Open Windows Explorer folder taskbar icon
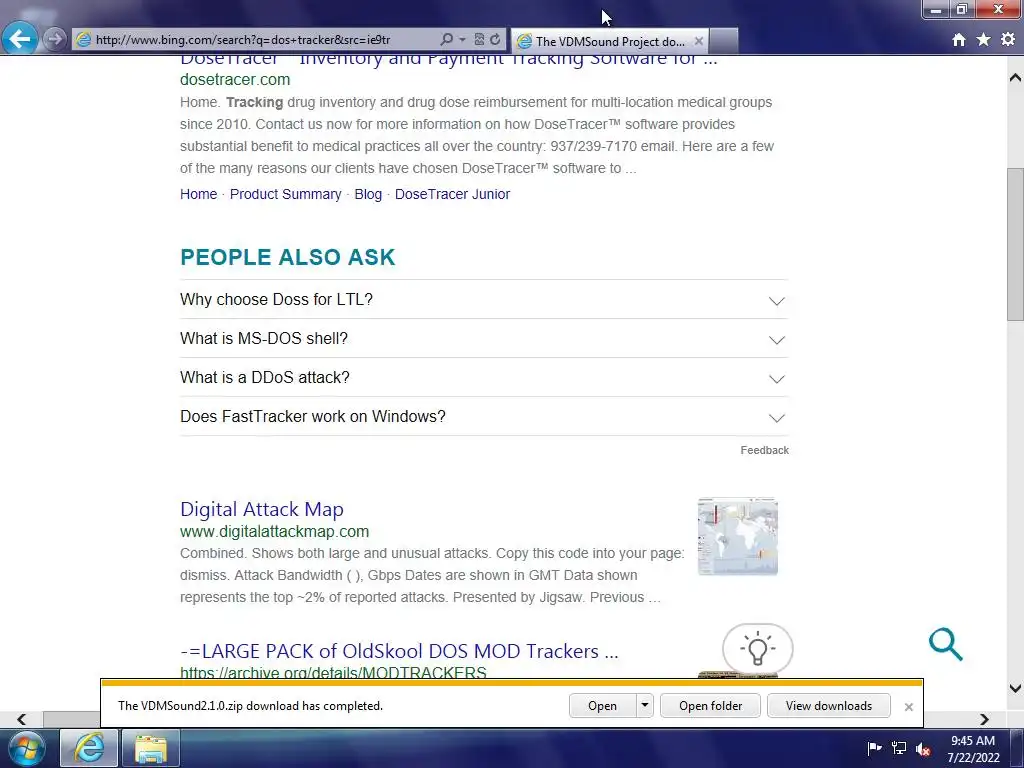This screenshot has width=1024, height=768. 150,748
